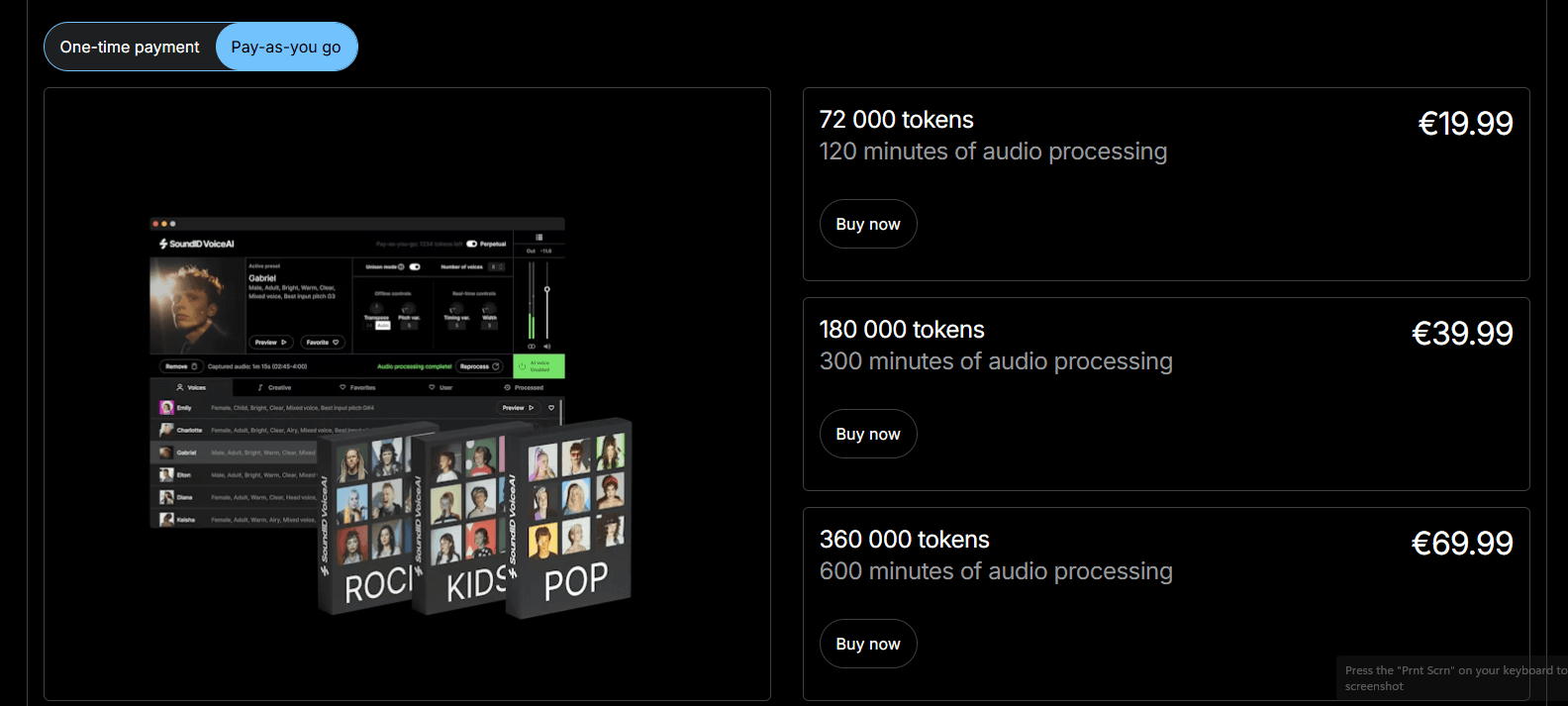Switch to One-time payment option
Screen dimensions: 1568x706
[130, 47]
